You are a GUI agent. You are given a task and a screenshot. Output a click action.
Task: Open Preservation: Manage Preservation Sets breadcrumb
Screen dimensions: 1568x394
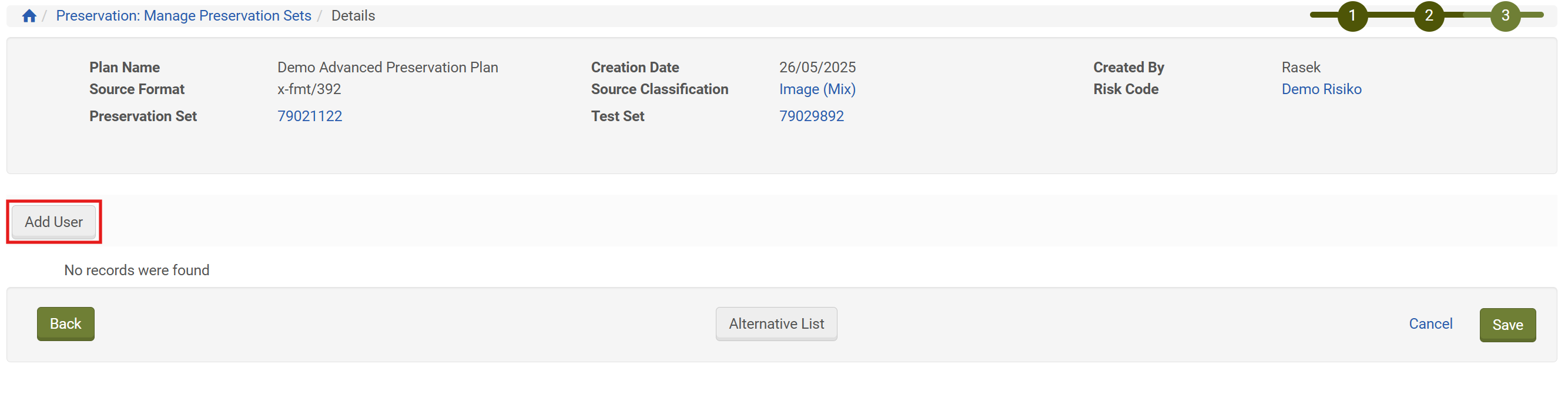coord(183,16)
